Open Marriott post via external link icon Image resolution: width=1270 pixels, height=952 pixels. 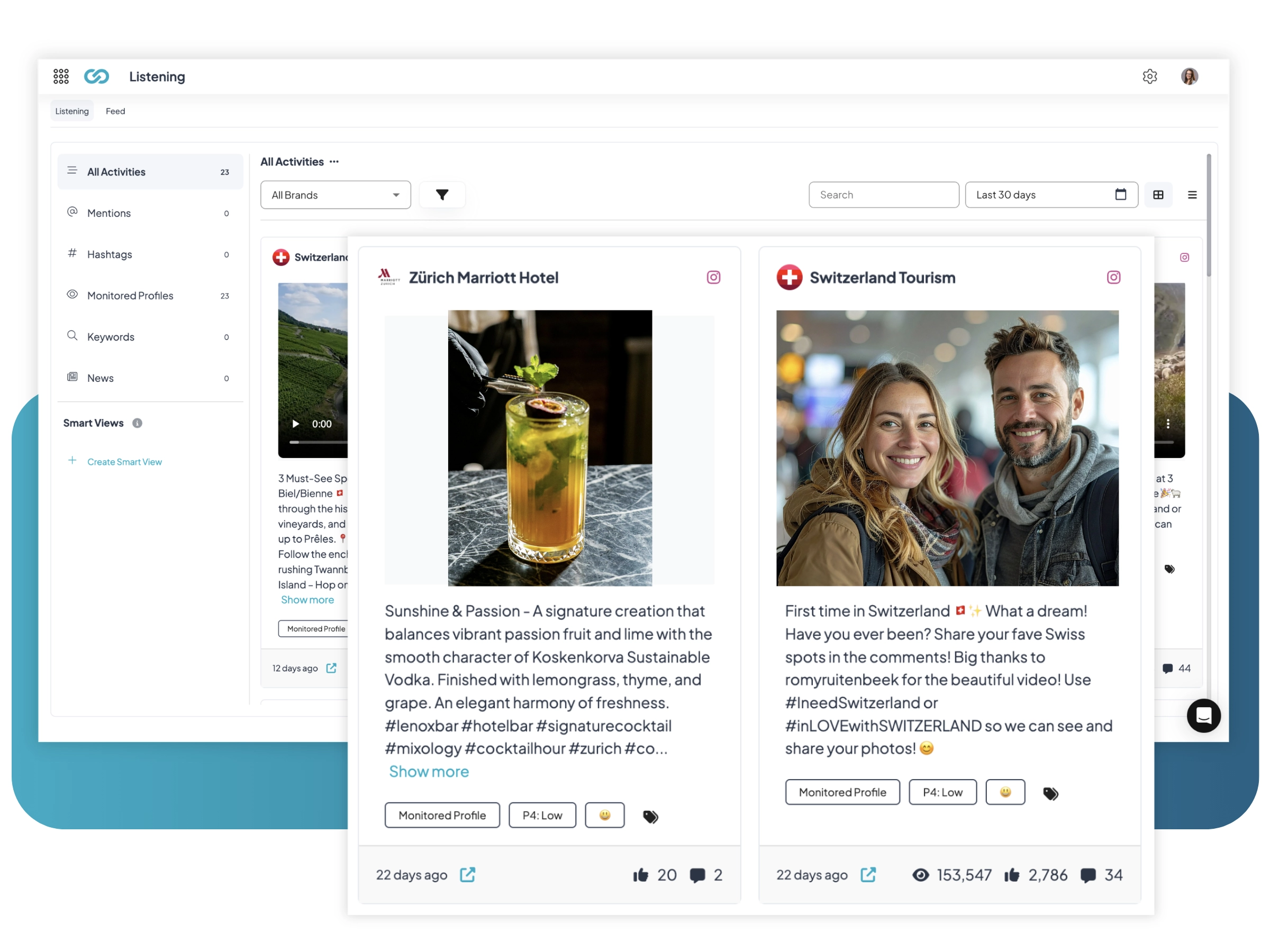pyautogui.click(x=467, y=875)
